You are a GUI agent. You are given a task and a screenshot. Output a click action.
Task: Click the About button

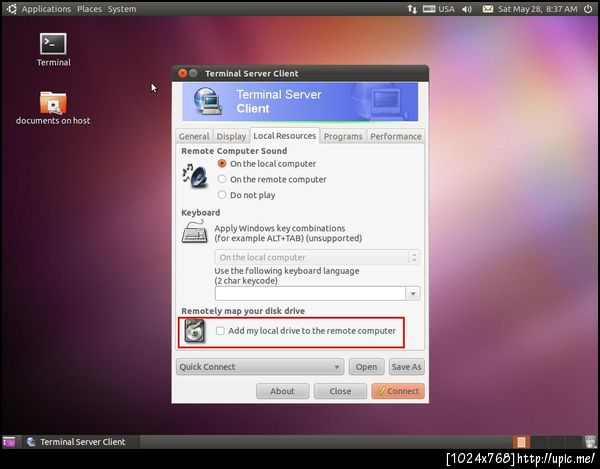282,391
